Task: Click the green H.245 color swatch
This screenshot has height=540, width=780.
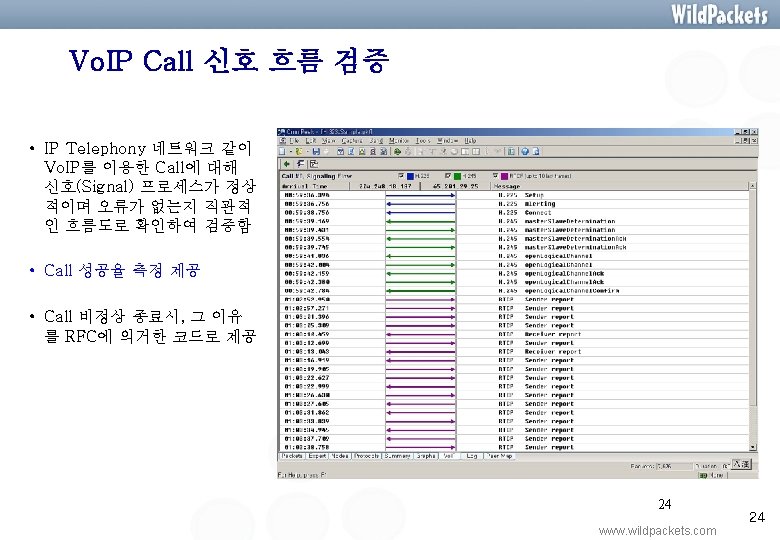Action: pos(457,176)
